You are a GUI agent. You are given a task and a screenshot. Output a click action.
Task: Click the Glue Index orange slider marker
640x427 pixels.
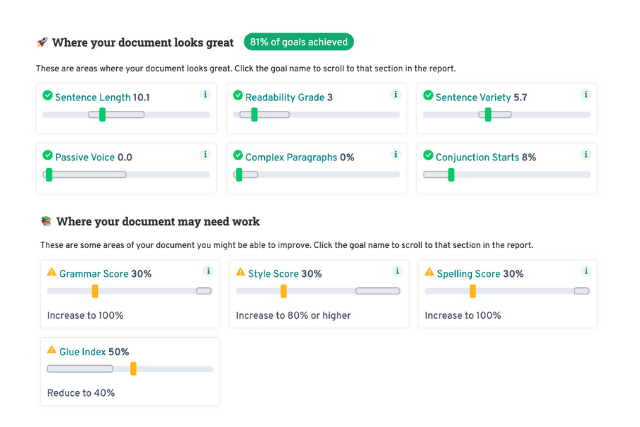[133, 369]
